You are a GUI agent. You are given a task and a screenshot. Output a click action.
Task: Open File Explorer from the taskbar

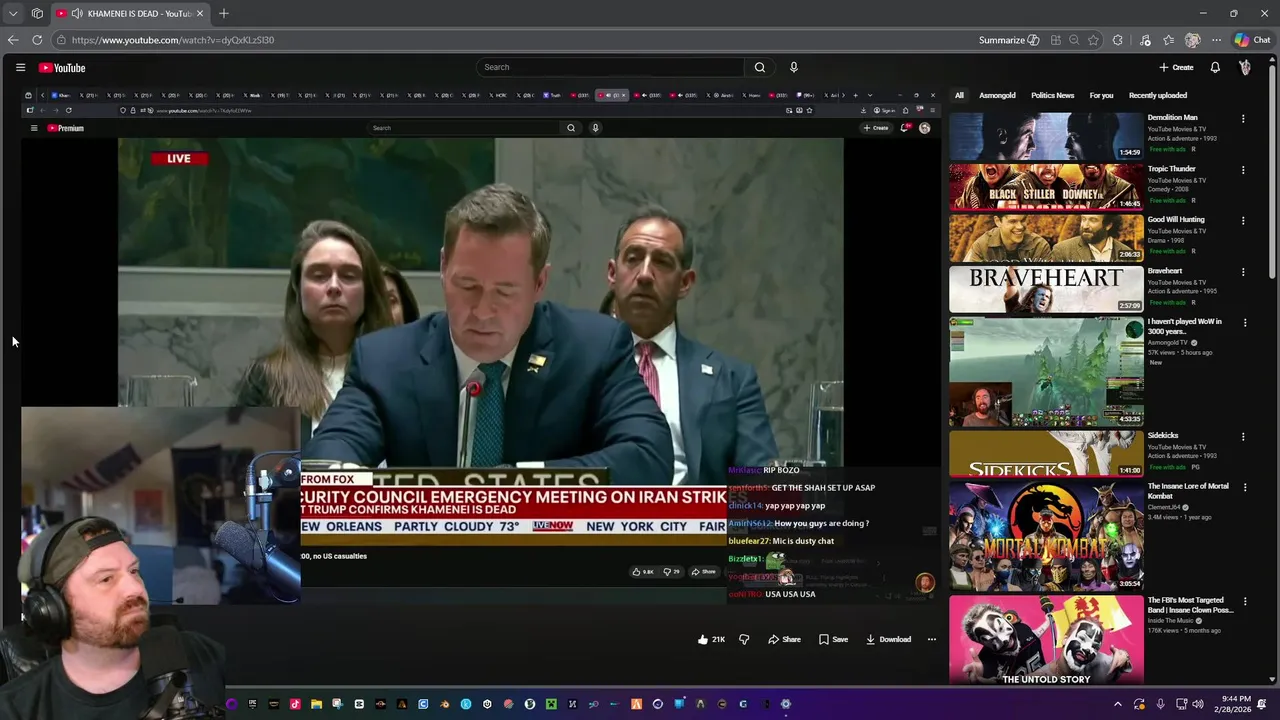click(x=316, y=704)
